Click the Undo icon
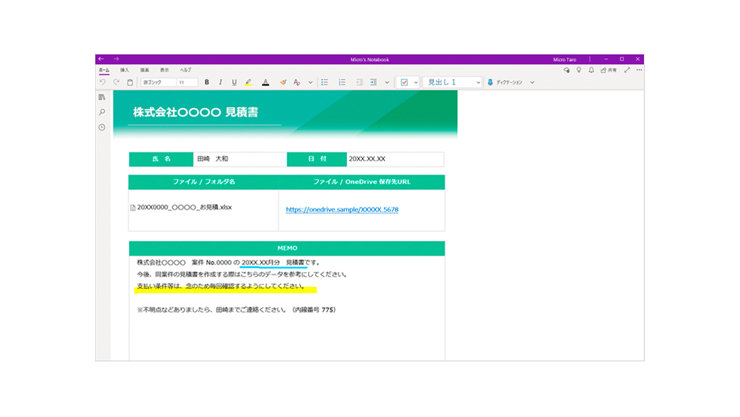 [102, 82]
